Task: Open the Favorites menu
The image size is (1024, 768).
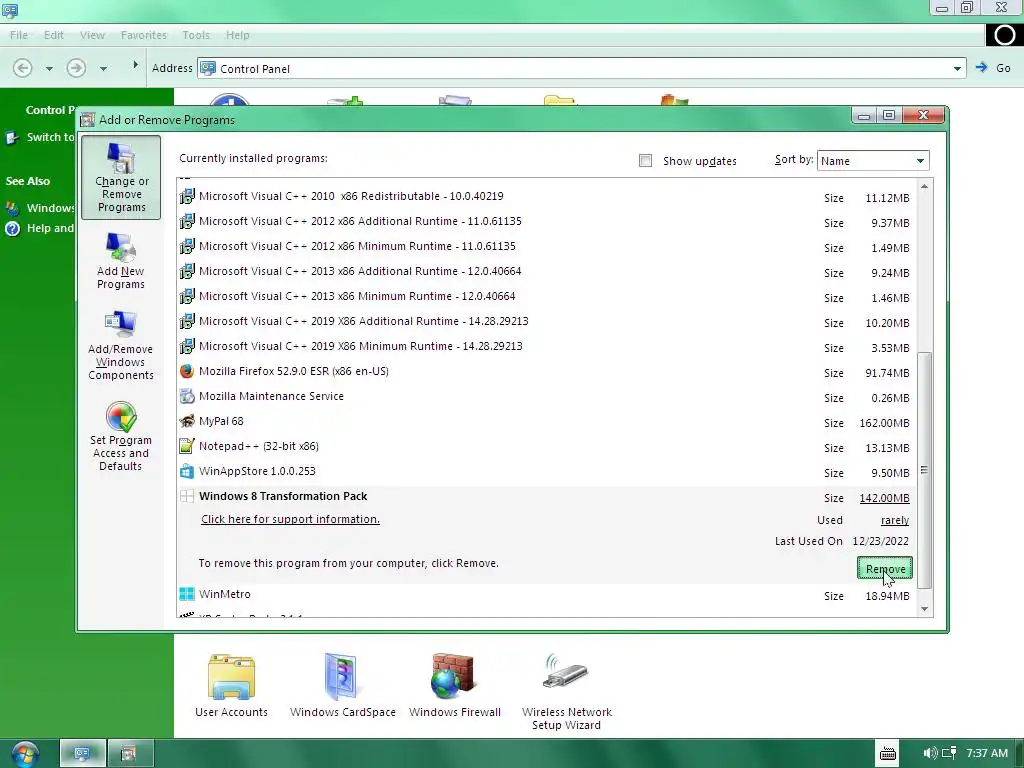Action: pyautogui.click(x=144, y=35)
